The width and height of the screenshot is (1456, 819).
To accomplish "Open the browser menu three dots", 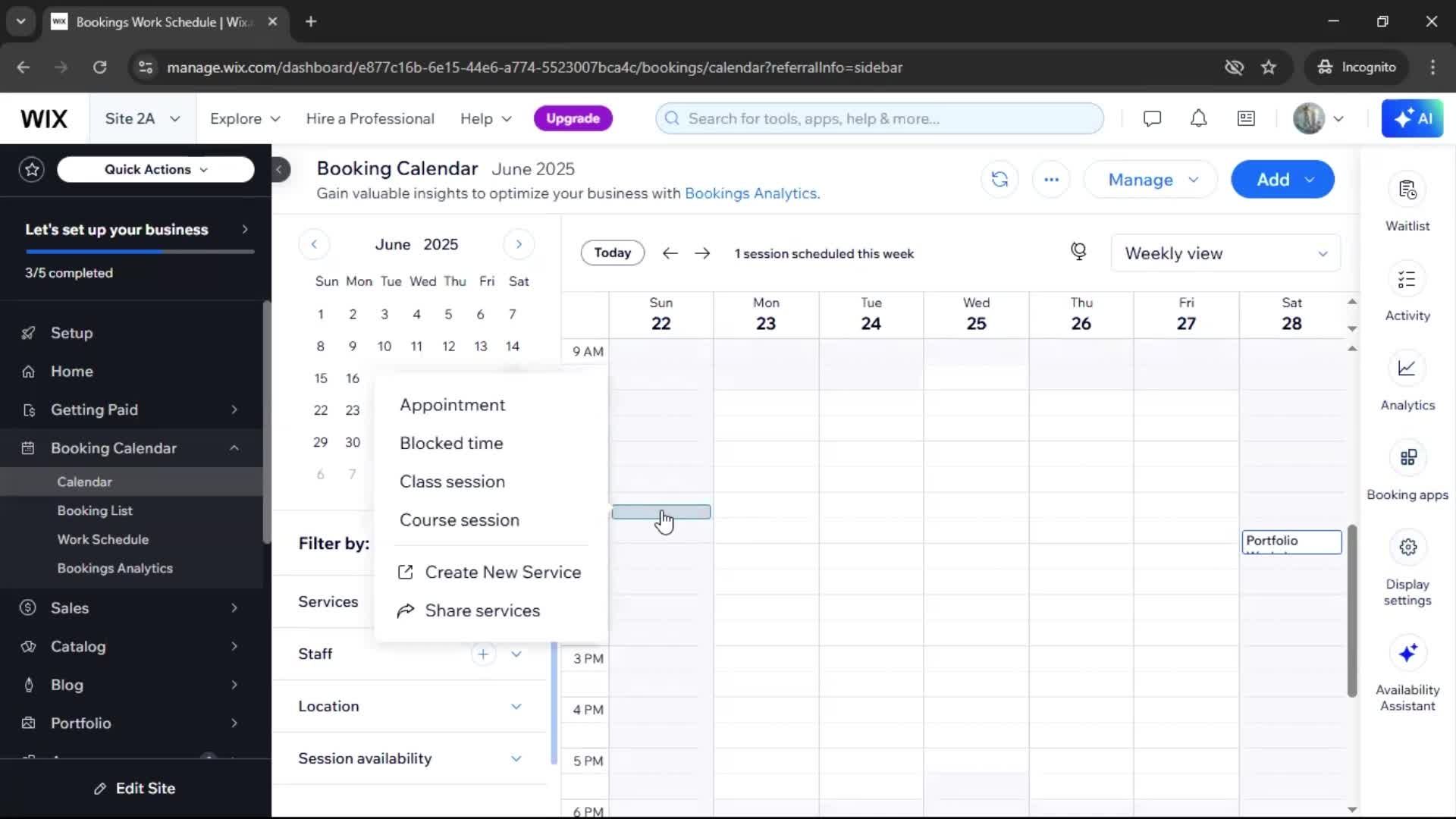I will (x=1432, y=67).
